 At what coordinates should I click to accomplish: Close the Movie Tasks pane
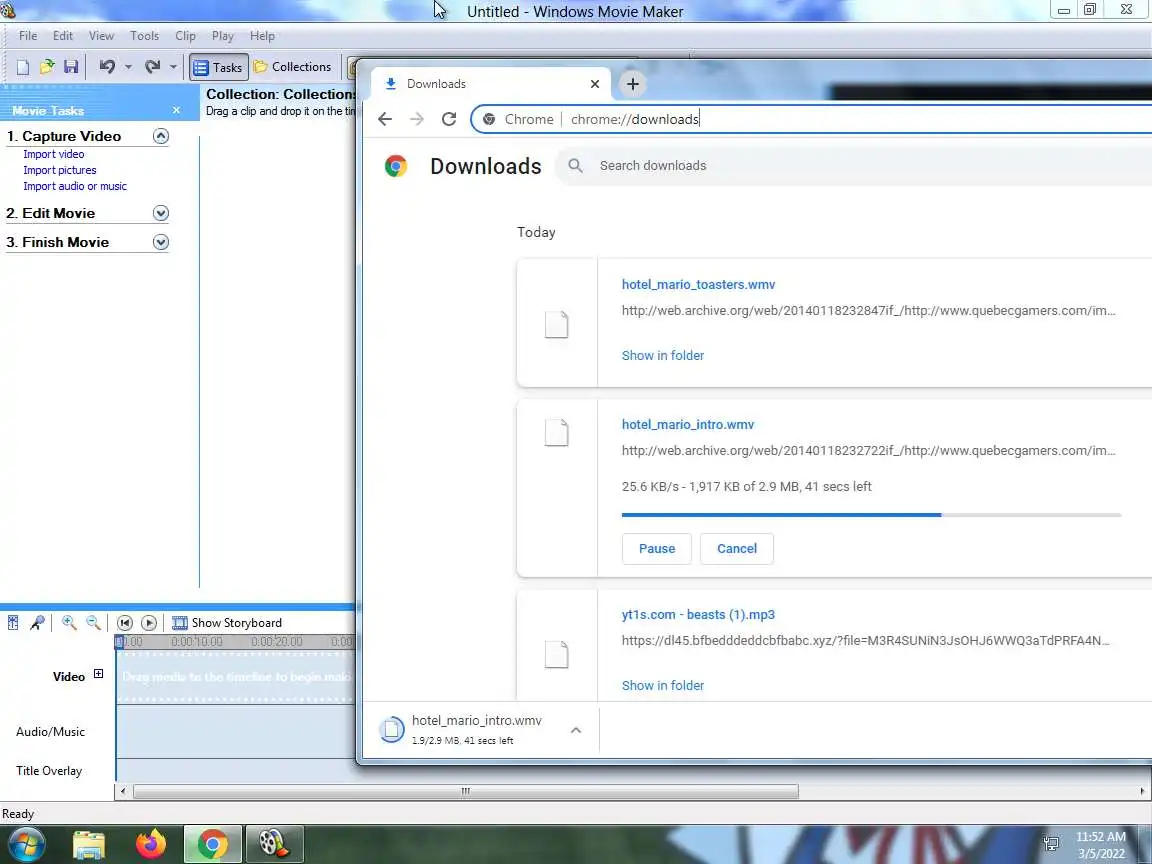[x=176, y=110]
